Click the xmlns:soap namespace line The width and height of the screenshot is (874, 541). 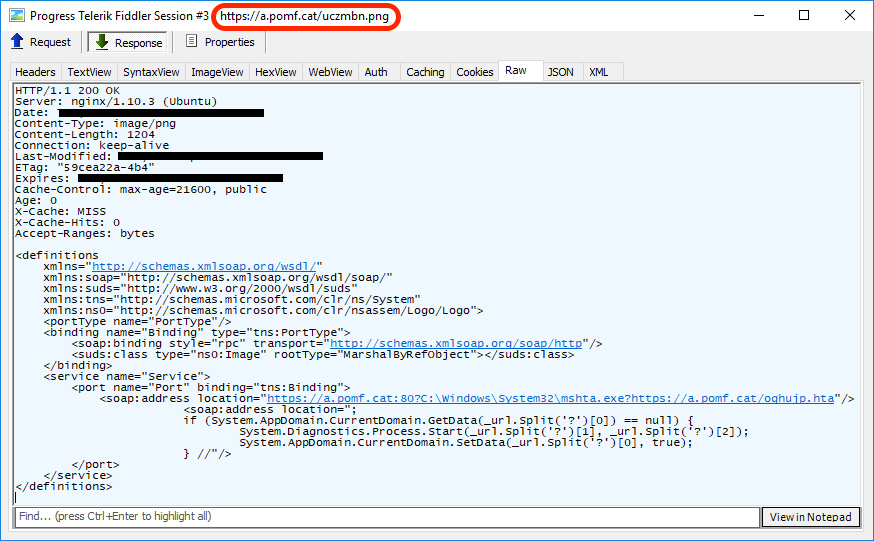point(218,277)
